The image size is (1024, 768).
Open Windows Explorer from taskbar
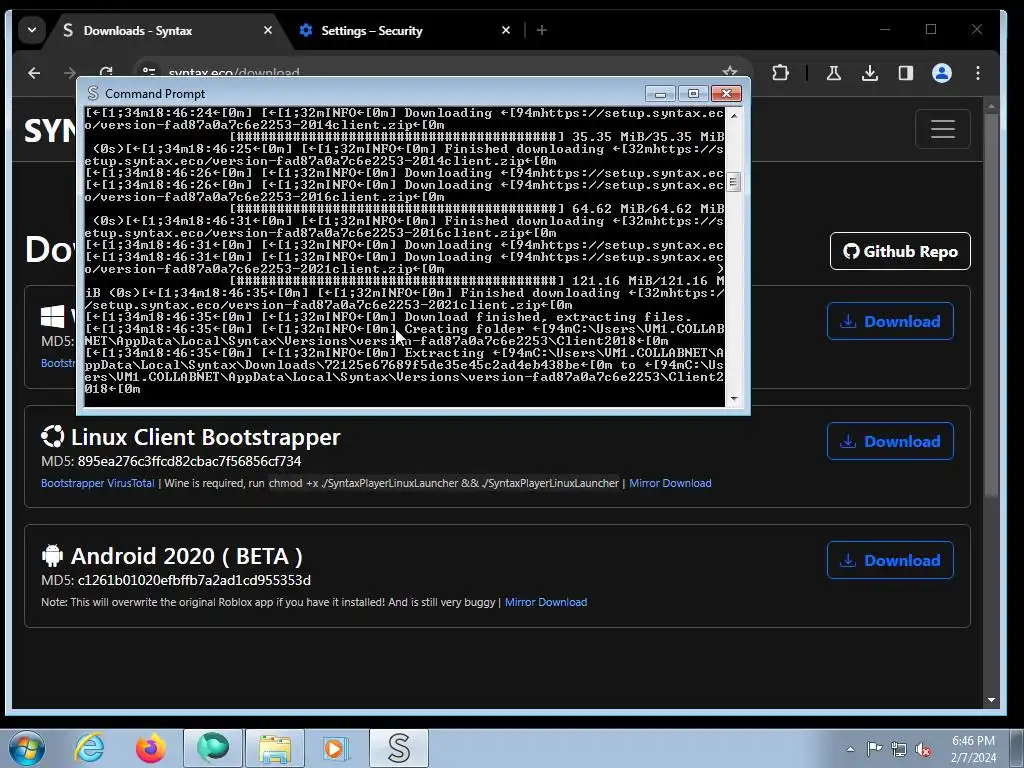tap(275, 748)
